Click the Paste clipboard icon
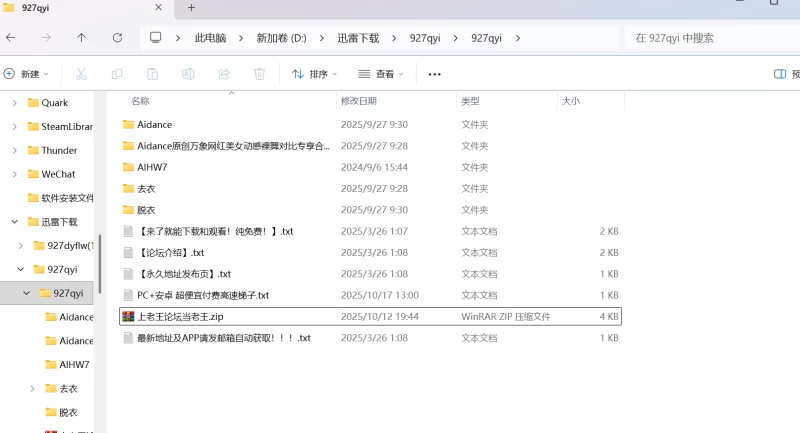 (153, 74)
